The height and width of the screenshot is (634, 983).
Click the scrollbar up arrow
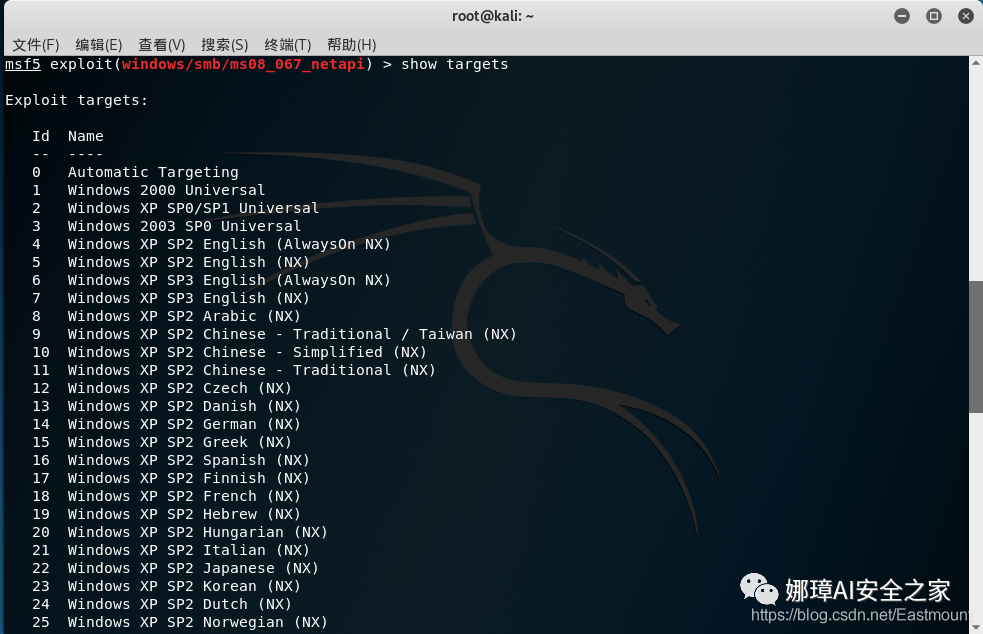click(975, 62)
